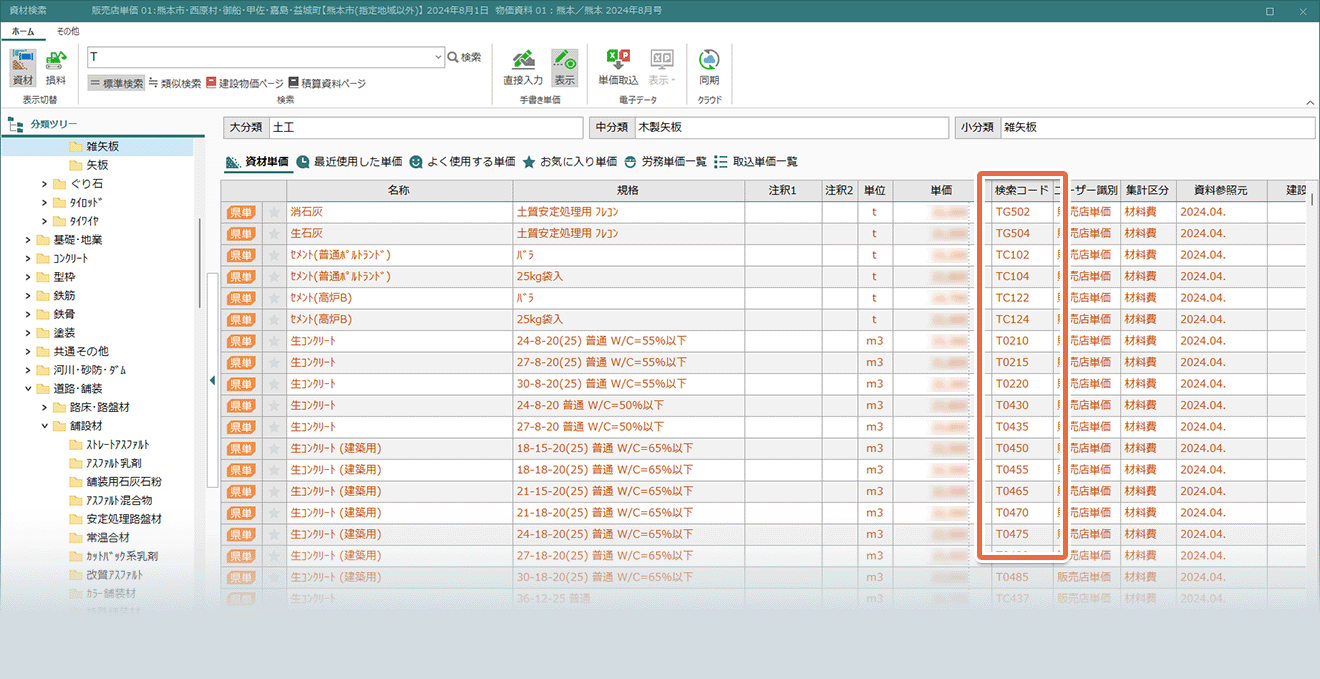Screen dimensions: 1320x679
Task: Favorite star for 生石灰 row
Action: [x=274, y=234]
